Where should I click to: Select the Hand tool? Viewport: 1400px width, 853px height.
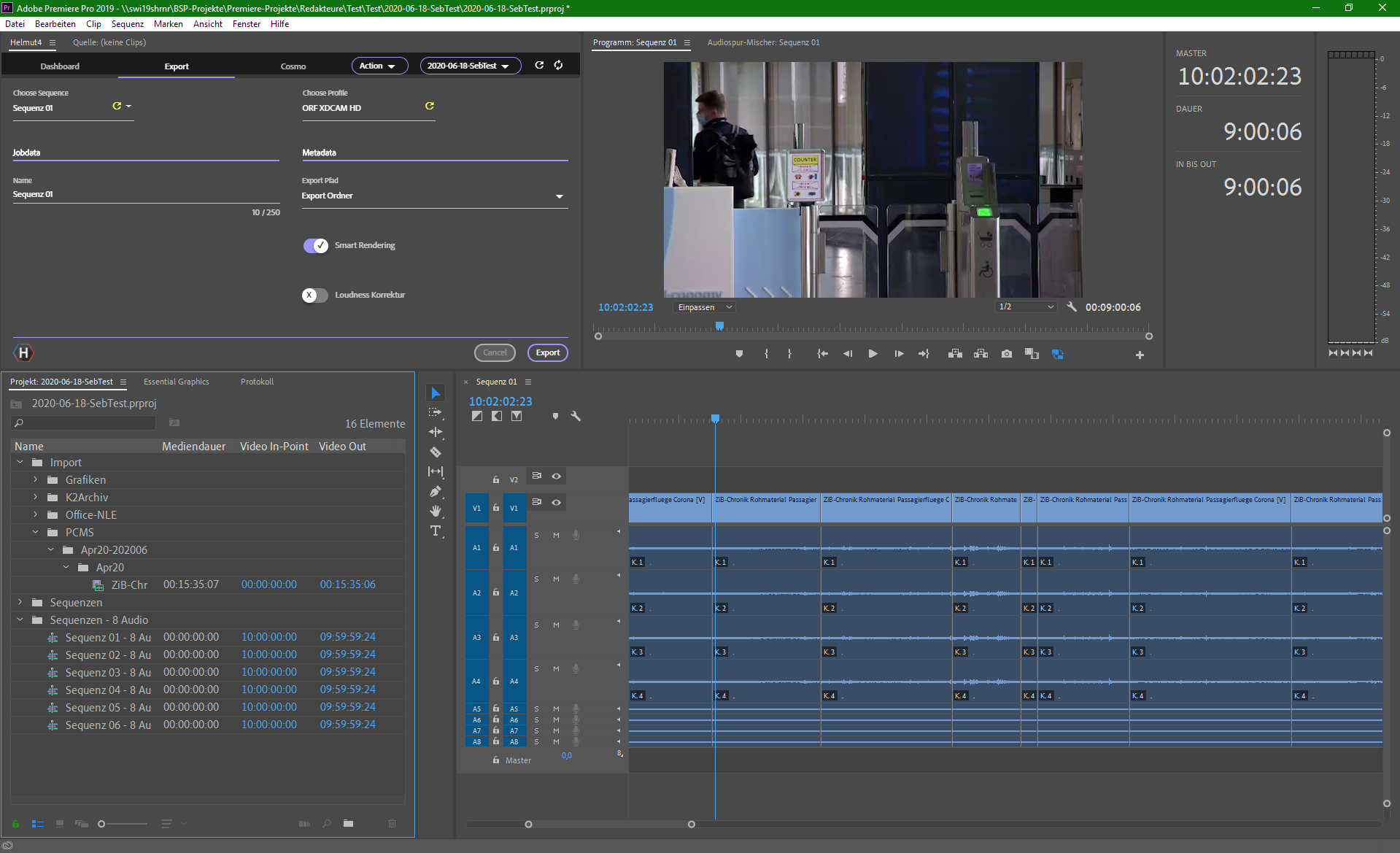tap(436, 511)
